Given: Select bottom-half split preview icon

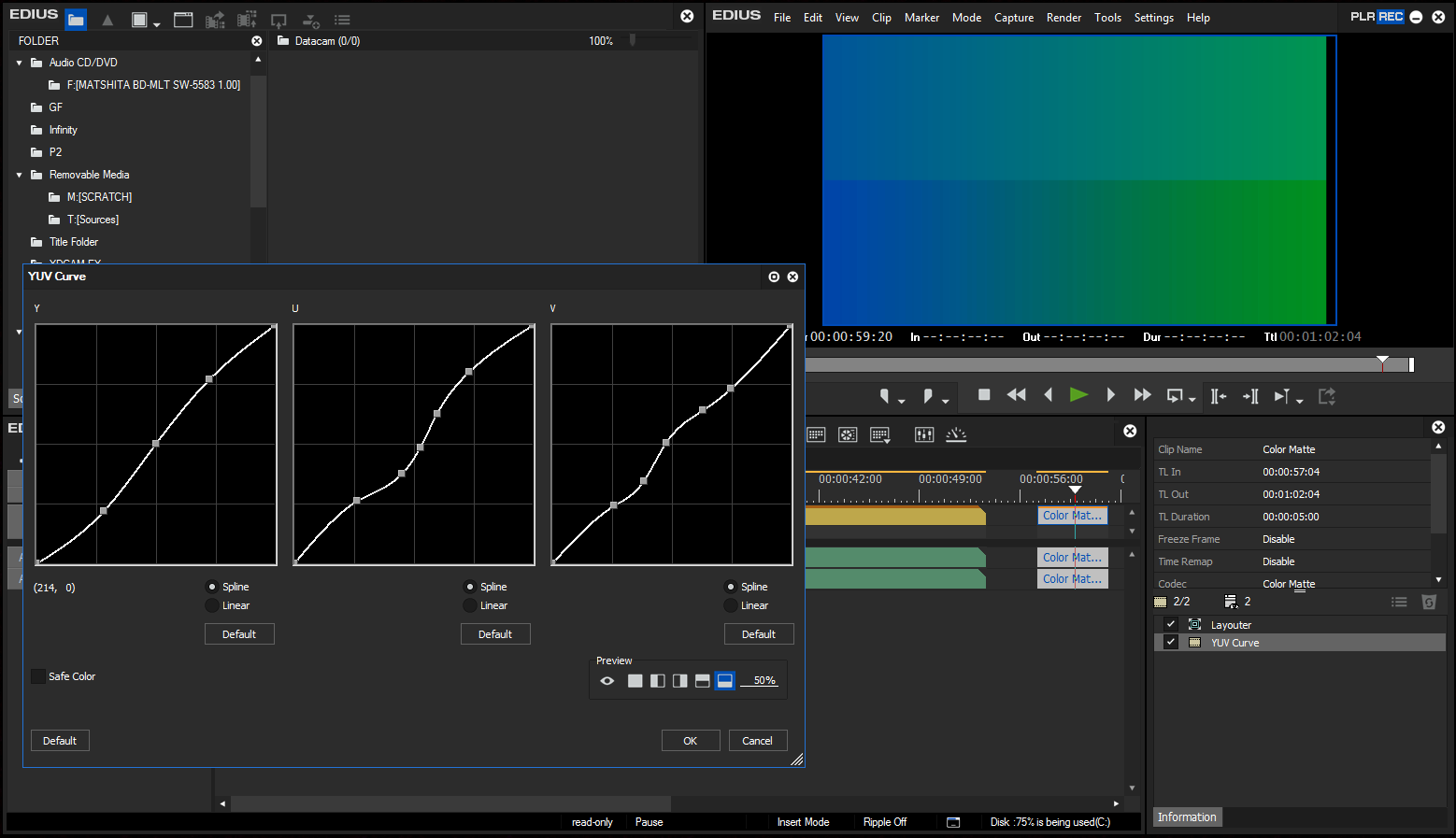Looking at the screenshot, I should coord(725,681).
